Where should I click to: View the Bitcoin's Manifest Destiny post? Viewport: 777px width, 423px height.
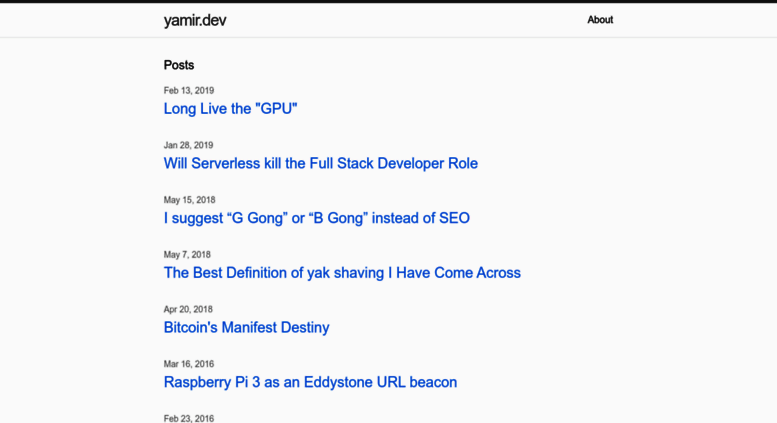pos(246,327)
